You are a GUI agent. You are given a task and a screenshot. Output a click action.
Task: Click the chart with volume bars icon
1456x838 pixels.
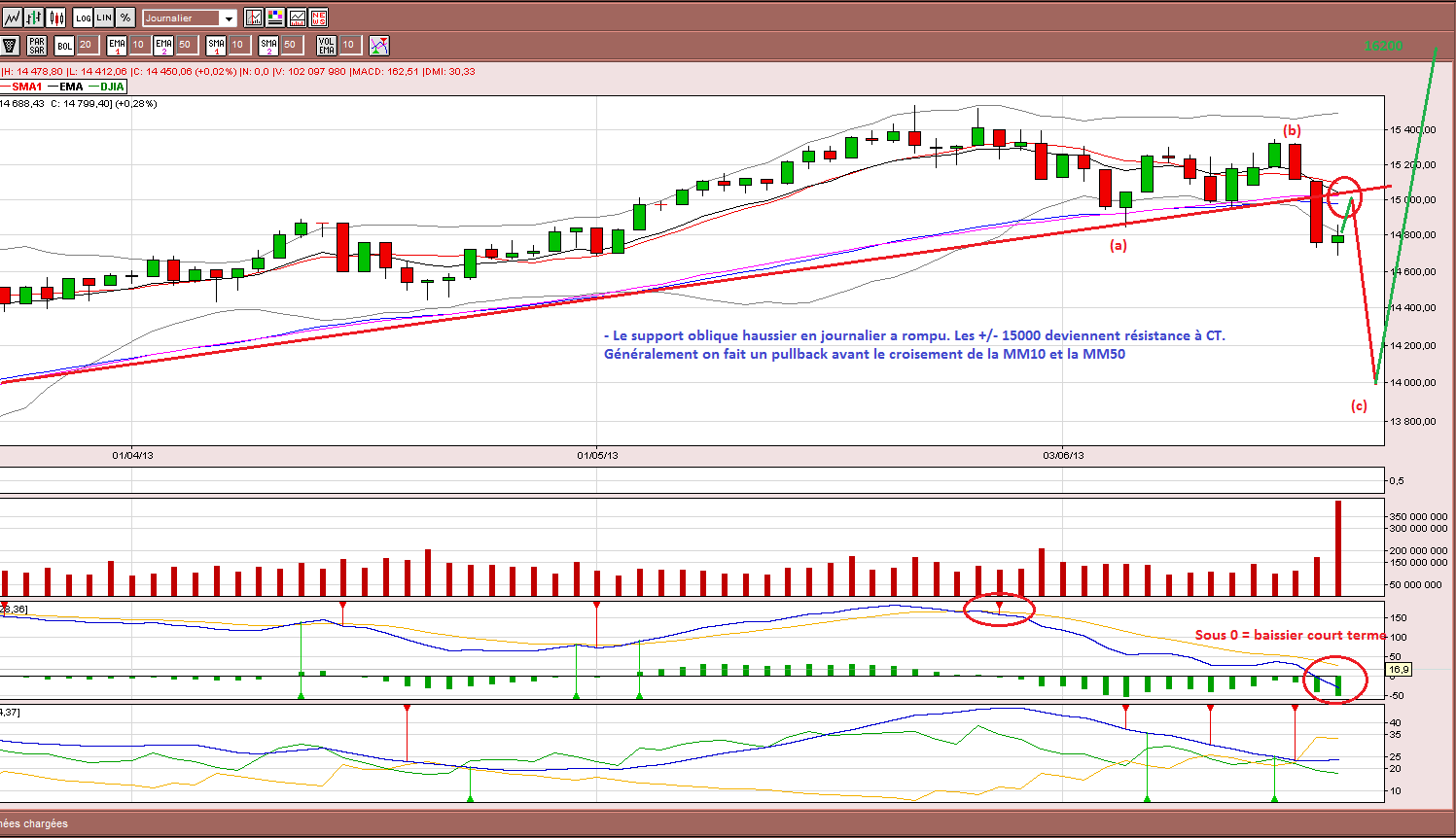click(x=297, y=17)
